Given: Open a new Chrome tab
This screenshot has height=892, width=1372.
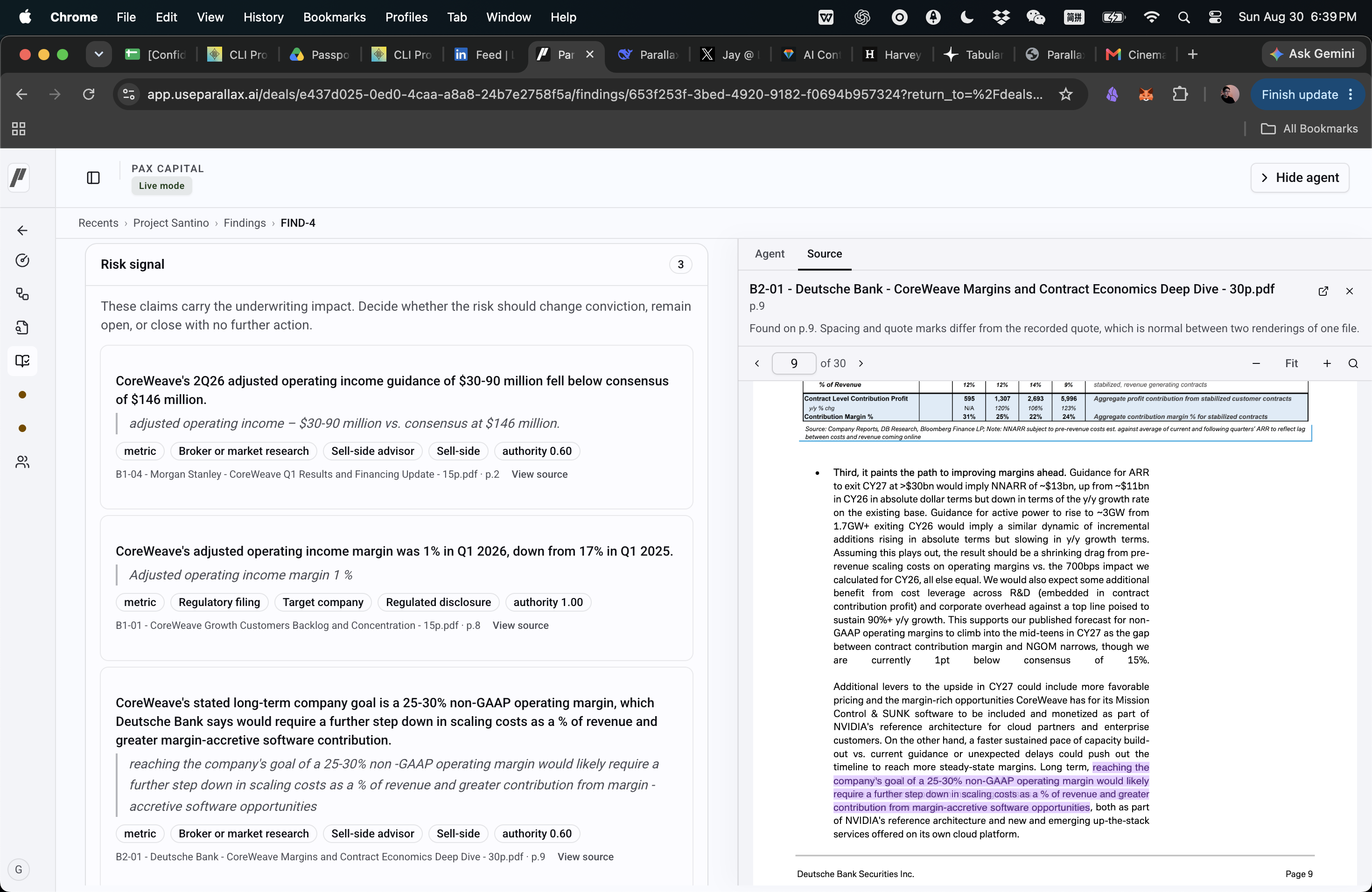Looking at the screenshot, I should pos(1193,54).
